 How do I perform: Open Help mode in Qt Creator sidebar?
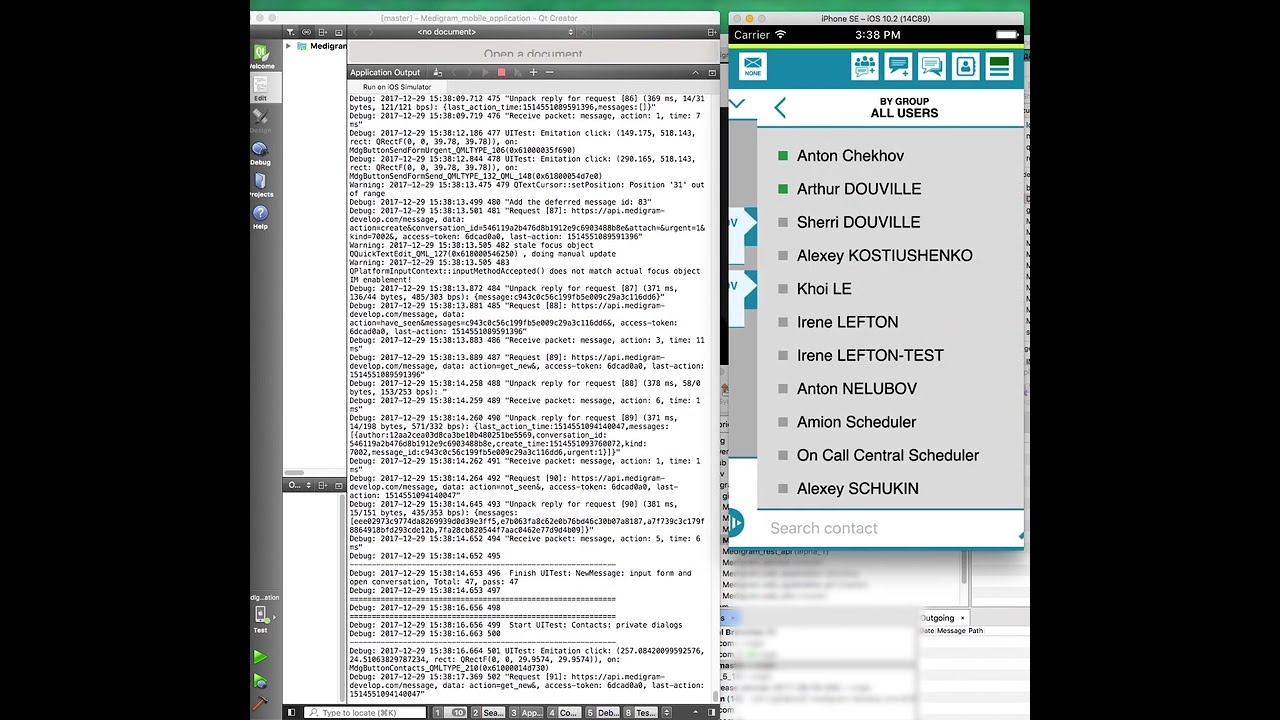pyautogui.click(x=260, y=217)
